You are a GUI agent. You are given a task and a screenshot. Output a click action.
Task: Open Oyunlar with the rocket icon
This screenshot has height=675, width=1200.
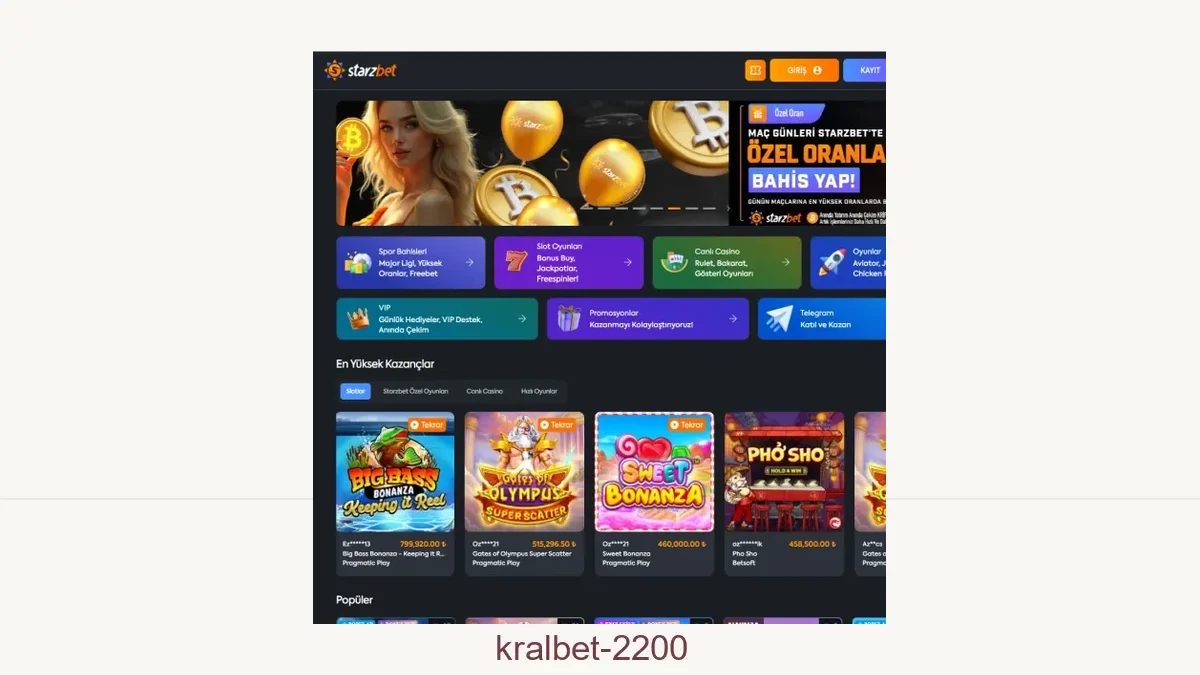[848, 262]
